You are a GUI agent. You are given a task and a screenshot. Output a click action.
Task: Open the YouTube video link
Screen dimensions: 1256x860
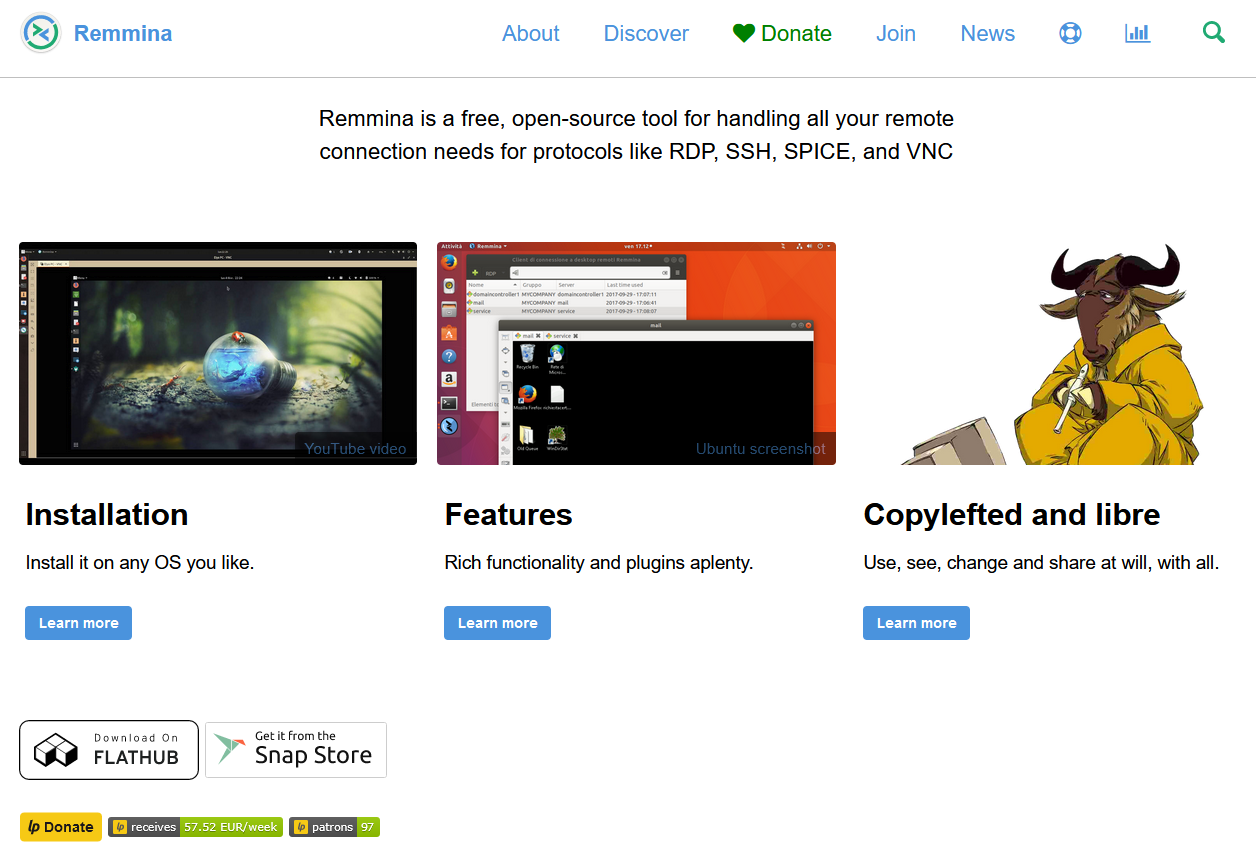[355, 448]
